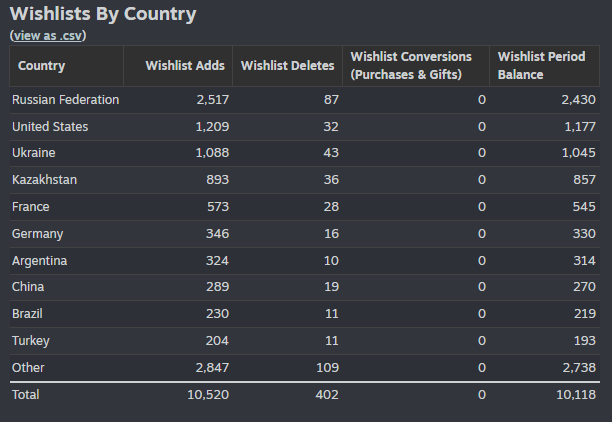This screenshot has height=422, width=612.
Task: Click the France country cell
Action: tap(30, 207)
